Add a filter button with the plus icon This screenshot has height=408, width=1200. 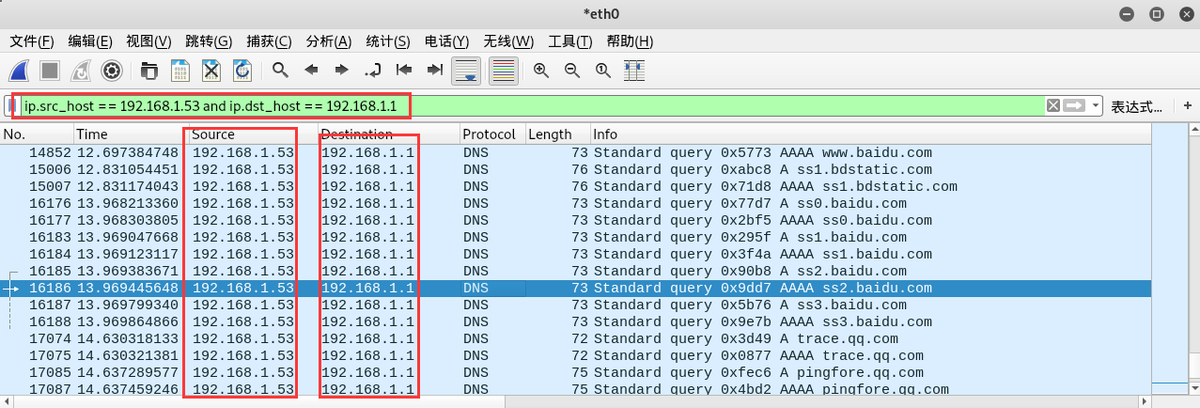click(x=1188, y=106)
